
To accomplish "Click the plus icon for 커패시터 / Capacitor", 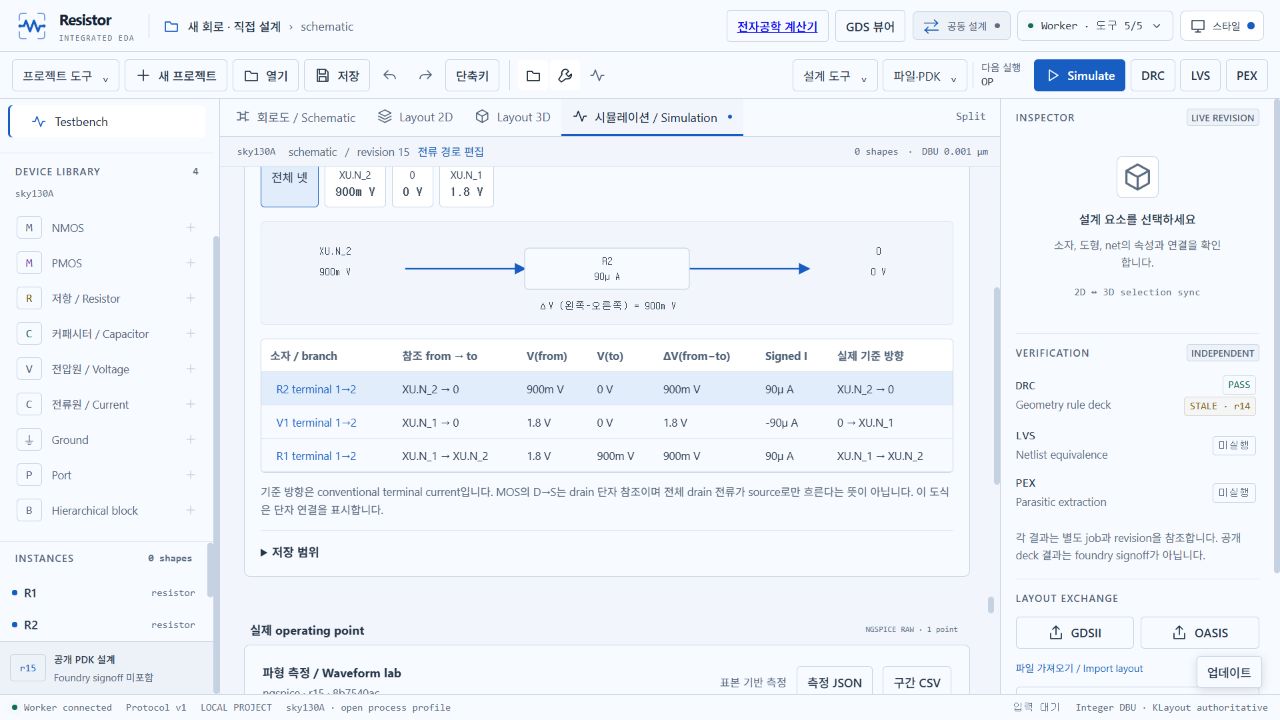I will [x=190, y=334].
